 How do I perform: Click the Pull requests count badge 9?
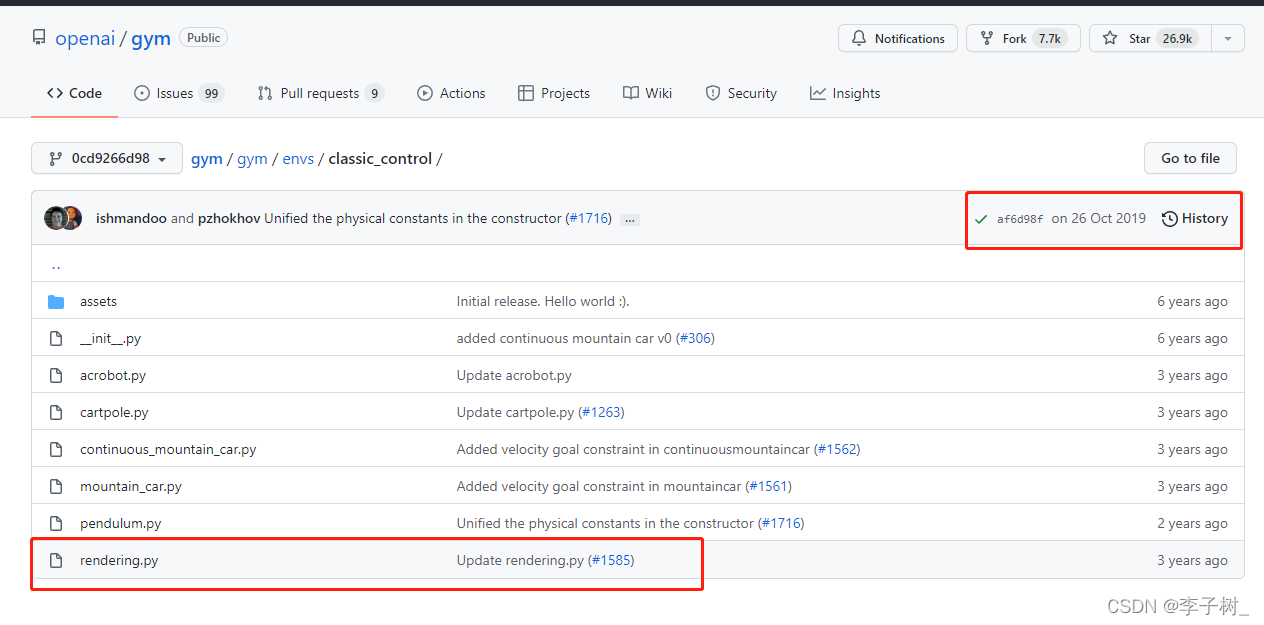[374, 93]
